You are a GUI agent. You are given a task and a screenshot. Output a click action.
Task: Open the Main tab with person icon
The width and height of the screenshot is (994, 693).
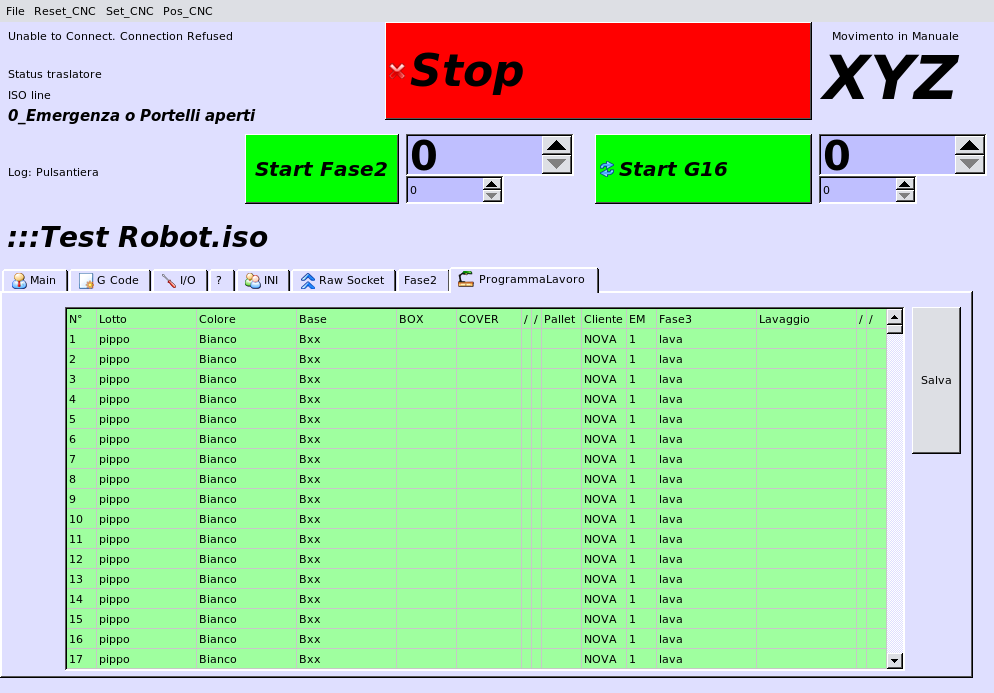[19, 281]
